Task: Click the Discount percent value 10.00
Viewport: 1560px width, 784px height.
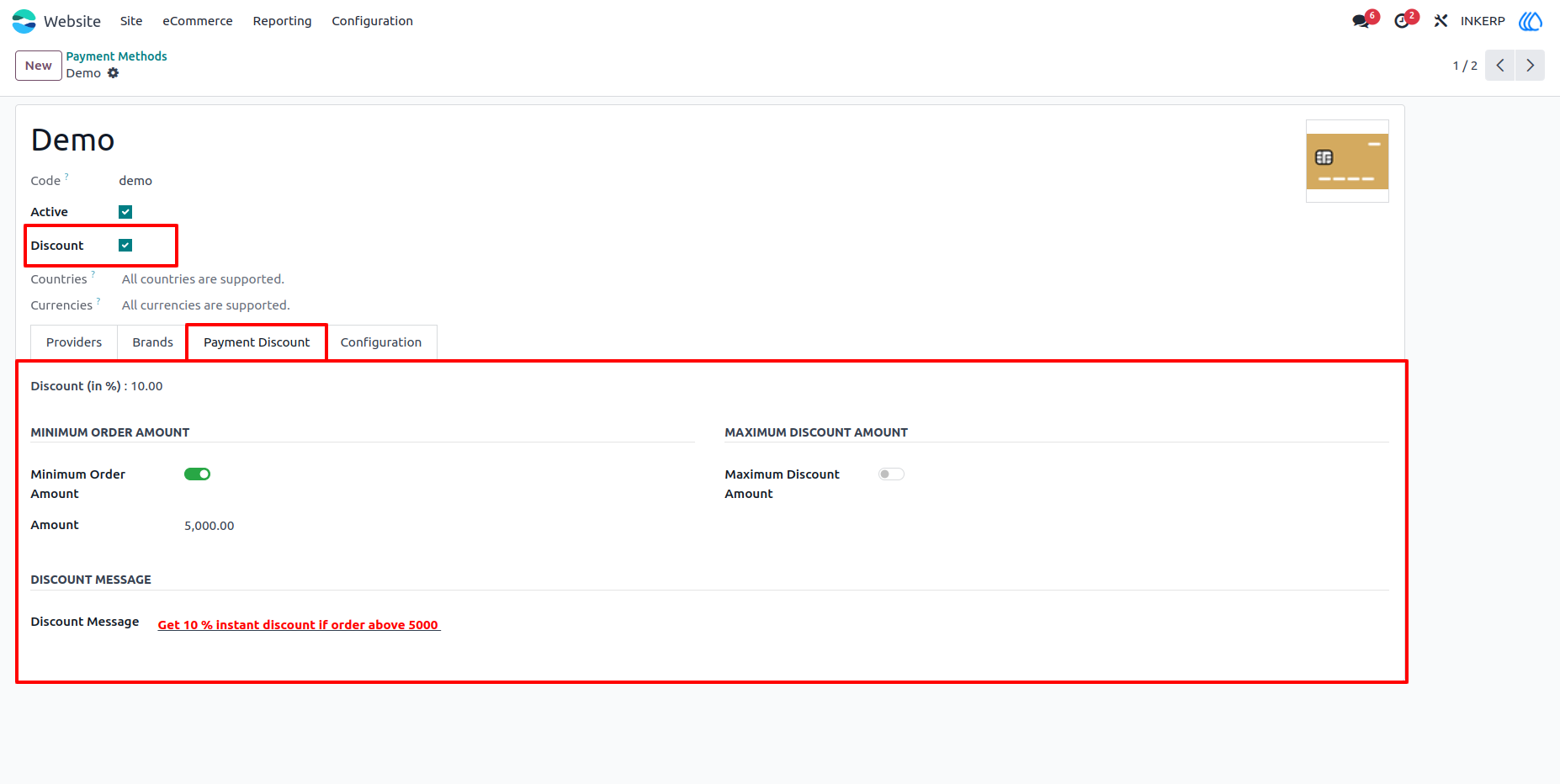Action: click(147, 386)
